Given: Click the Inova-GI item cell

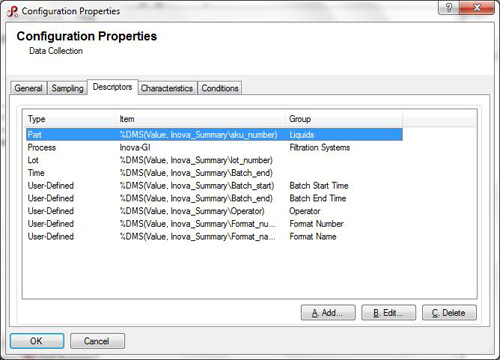Looking at the screenshot, I should (x=135, y=147).
